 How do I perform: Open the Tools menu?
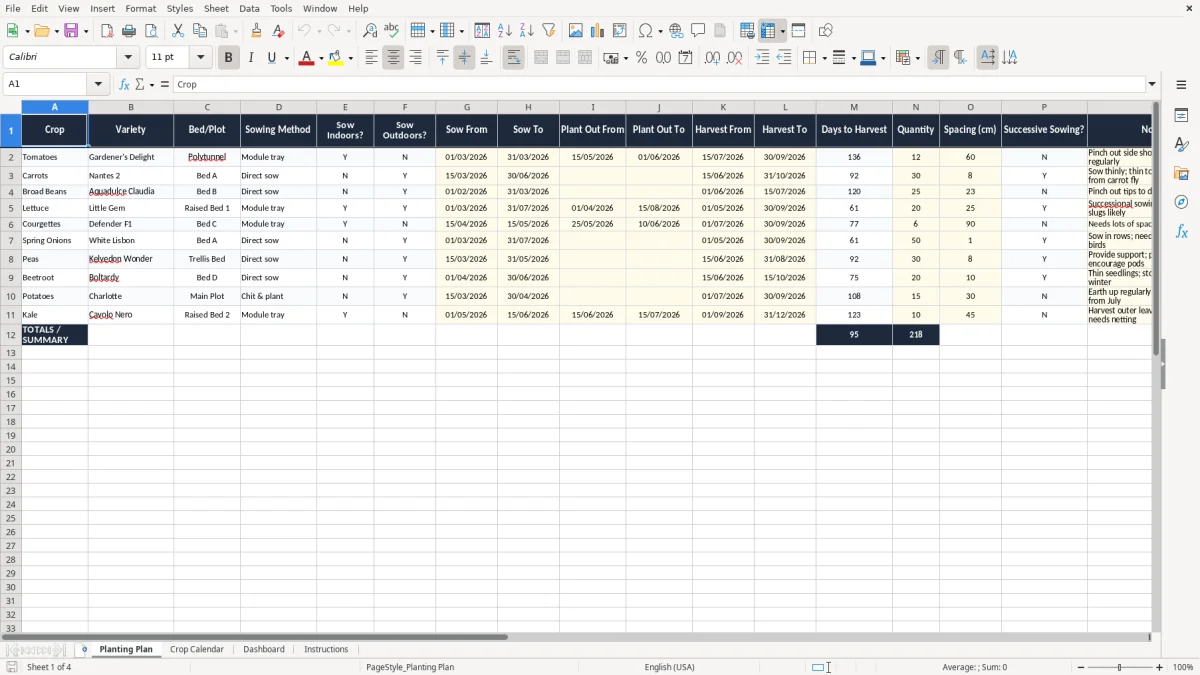[281, 8]
